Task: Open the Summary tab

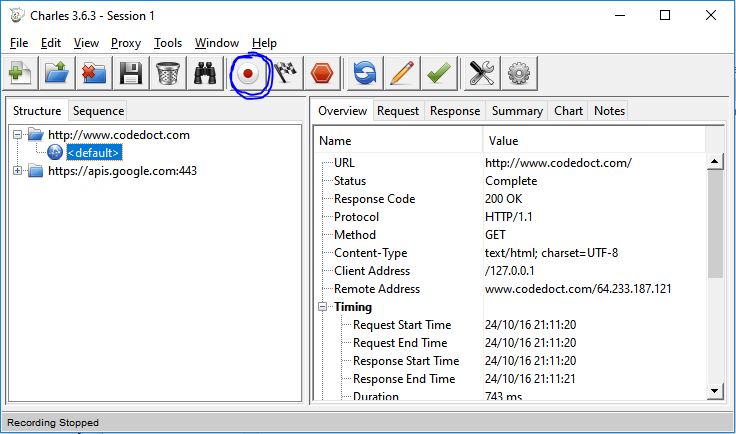Action: click(x=517, y=111)
